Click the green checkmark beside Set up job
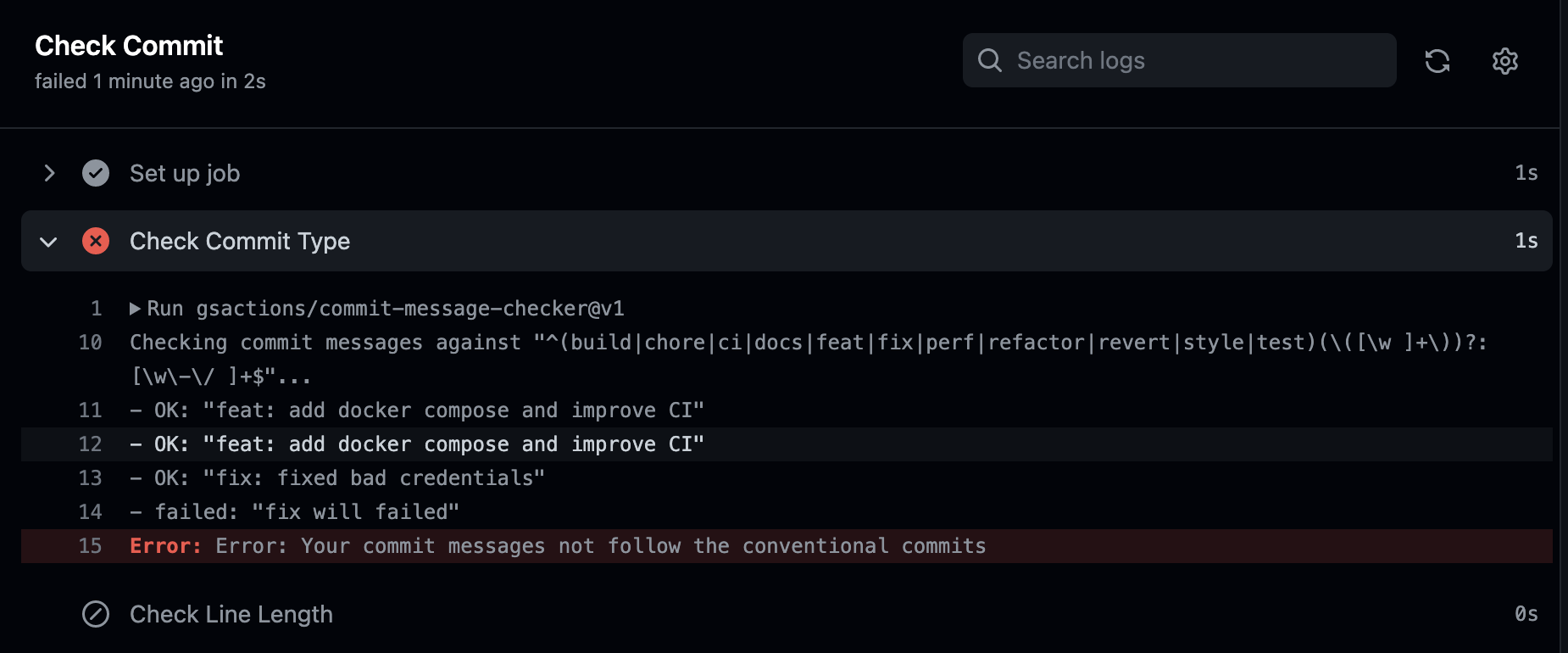 pyautogui.click(x=96, y=173)
